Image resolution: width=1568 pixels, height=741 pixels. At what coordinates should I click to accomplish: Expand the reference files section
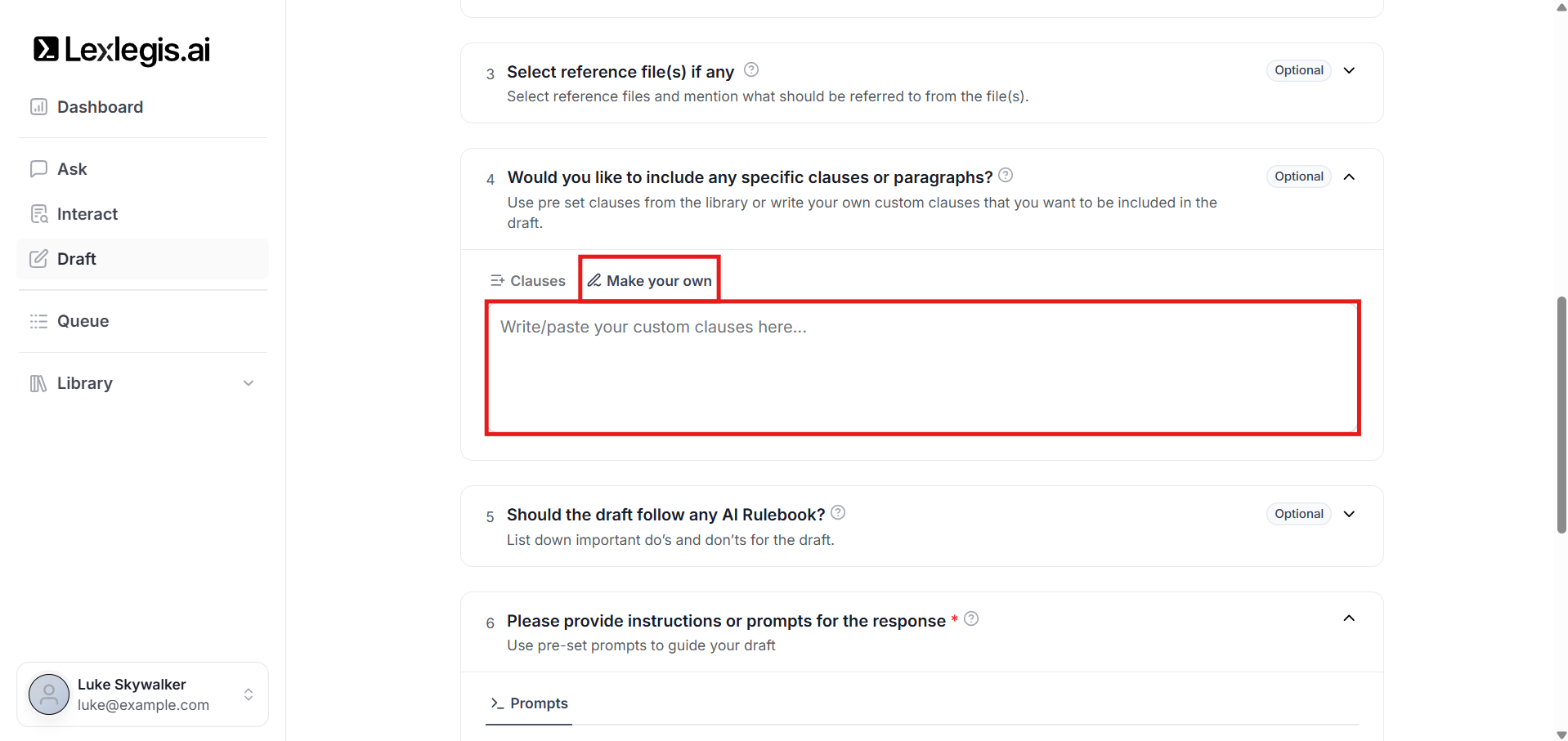click(x=1349, y=70)
